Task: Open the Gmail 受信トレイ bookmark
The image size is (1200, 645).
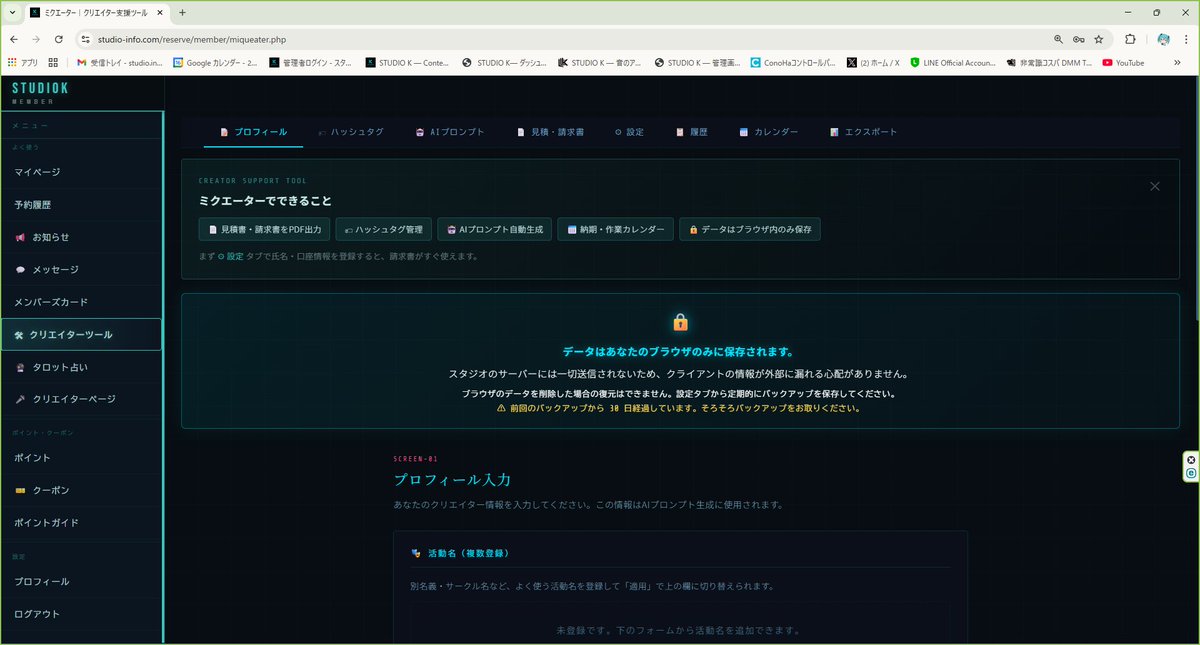Action: (119, 62)
